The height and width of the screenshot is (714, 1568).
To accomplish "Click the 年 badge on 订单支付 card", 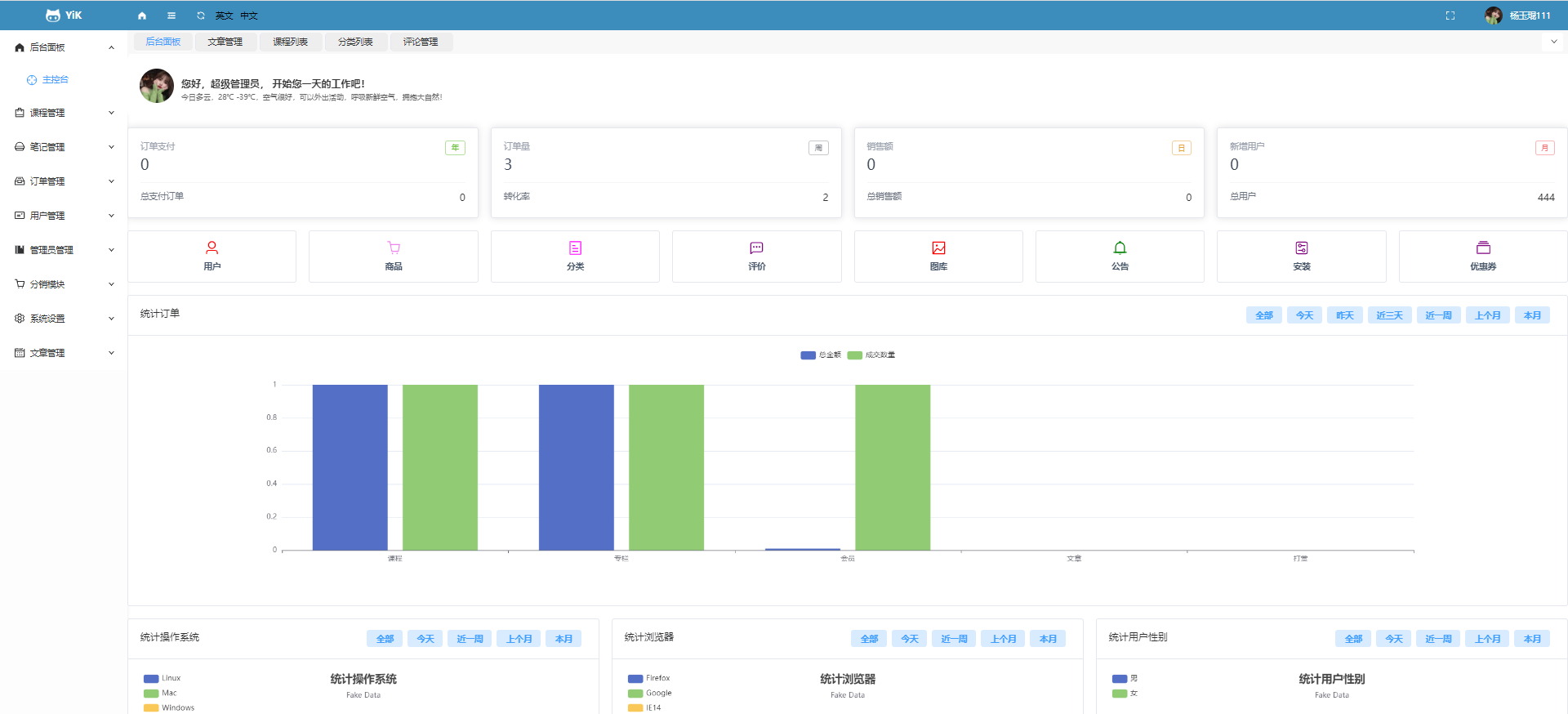I will [455, 148].
